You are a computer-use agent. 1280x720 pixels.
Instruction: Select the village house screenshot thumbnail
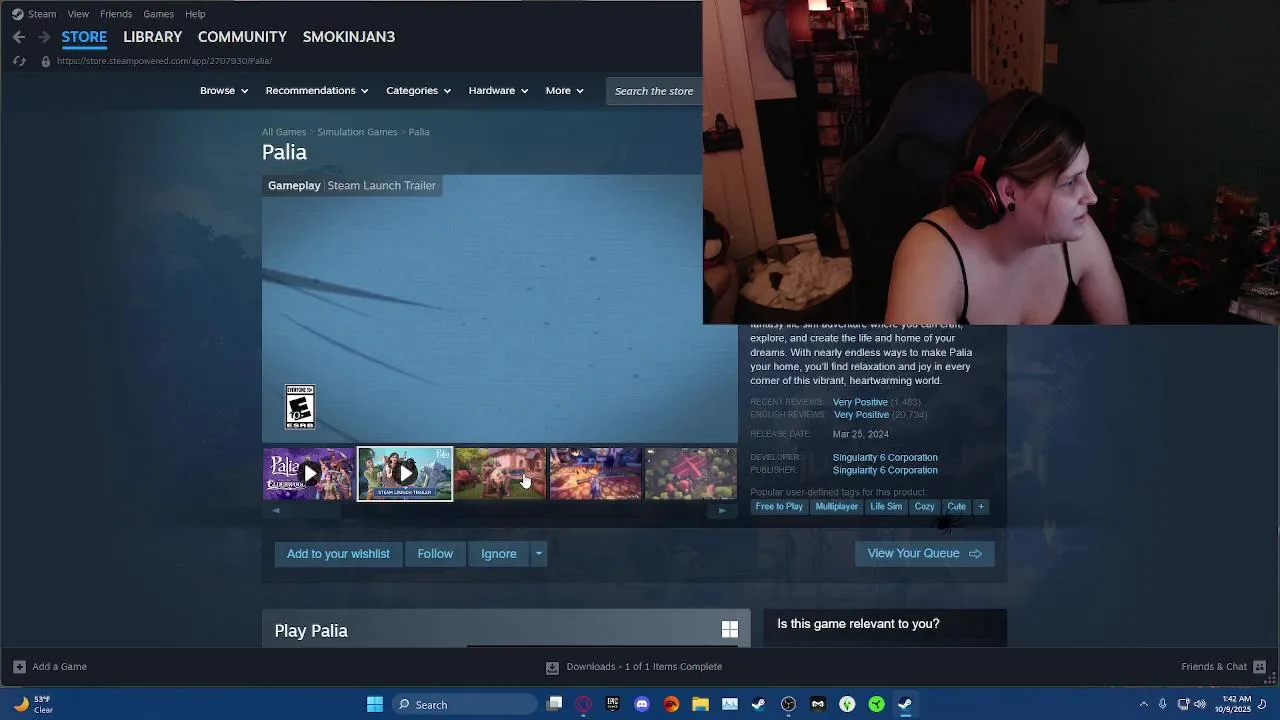(x=500, y=474)
